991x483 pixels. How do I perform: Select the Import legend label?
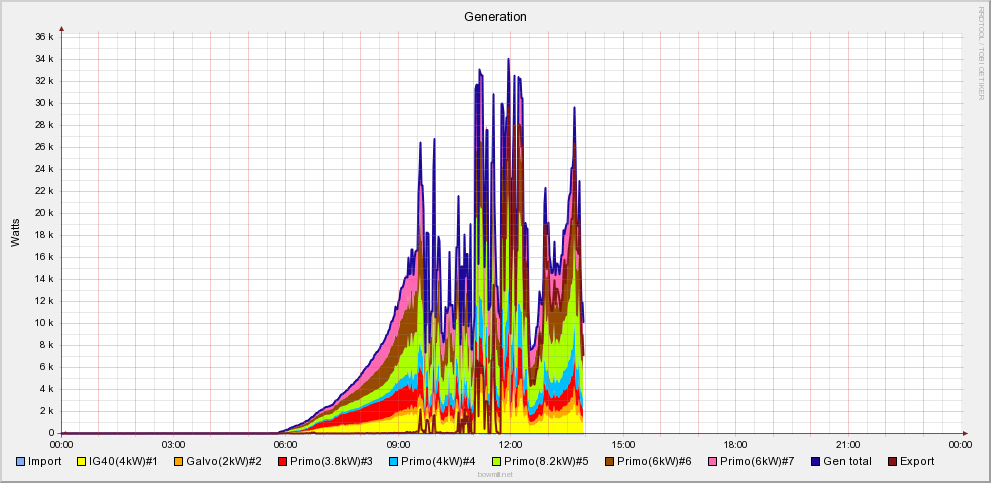45,462
